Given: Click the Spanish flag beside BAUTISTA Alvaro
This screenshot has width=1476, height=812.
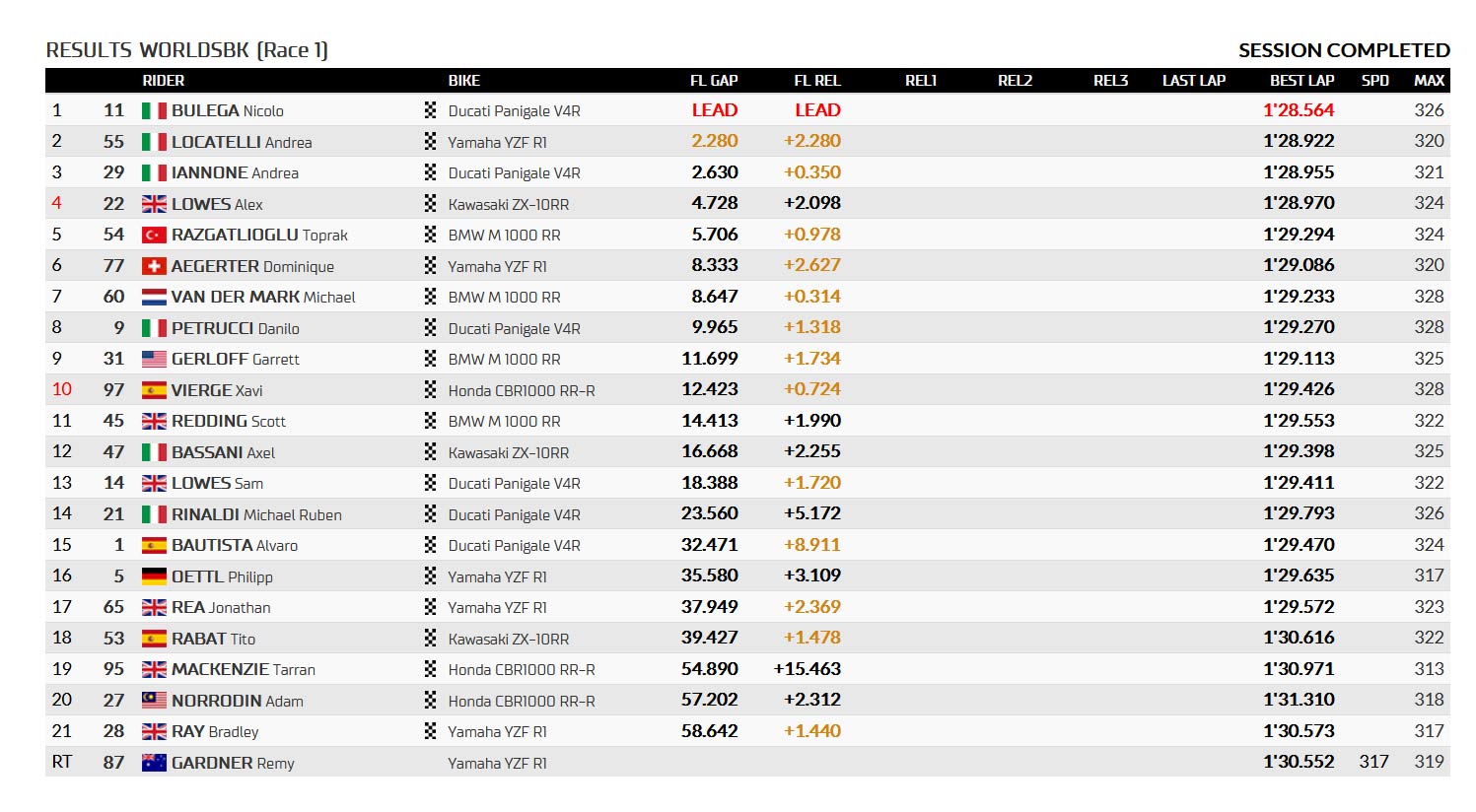Looking at the screenshot, I should pos(154,545).
